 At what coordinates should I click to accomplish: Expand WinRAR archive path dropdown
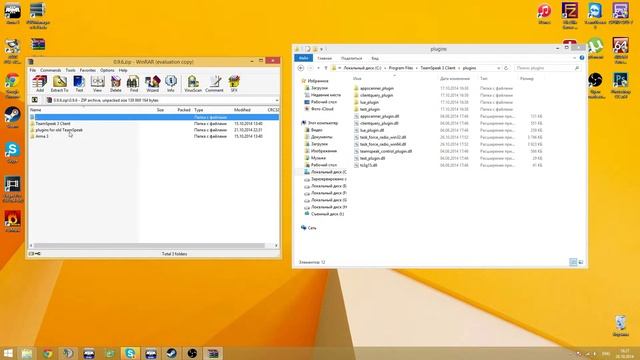277,100
